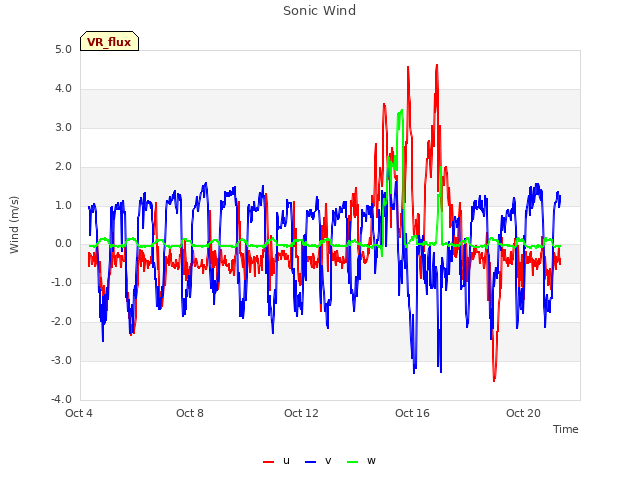Click the Time axis title
640x480 pixels.
coord(566,429)
